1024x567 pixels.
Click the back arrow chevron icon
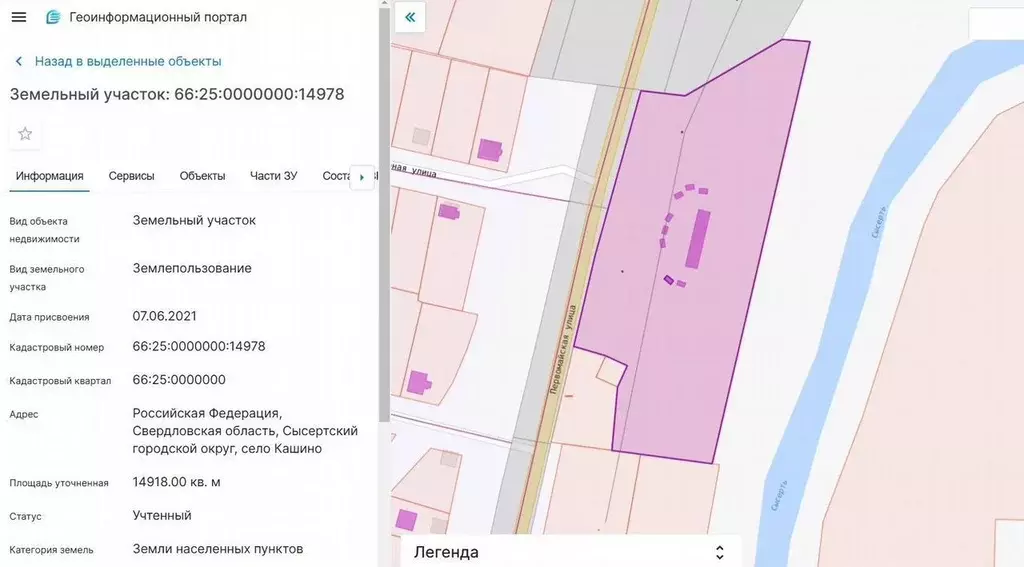coord(19,61)
